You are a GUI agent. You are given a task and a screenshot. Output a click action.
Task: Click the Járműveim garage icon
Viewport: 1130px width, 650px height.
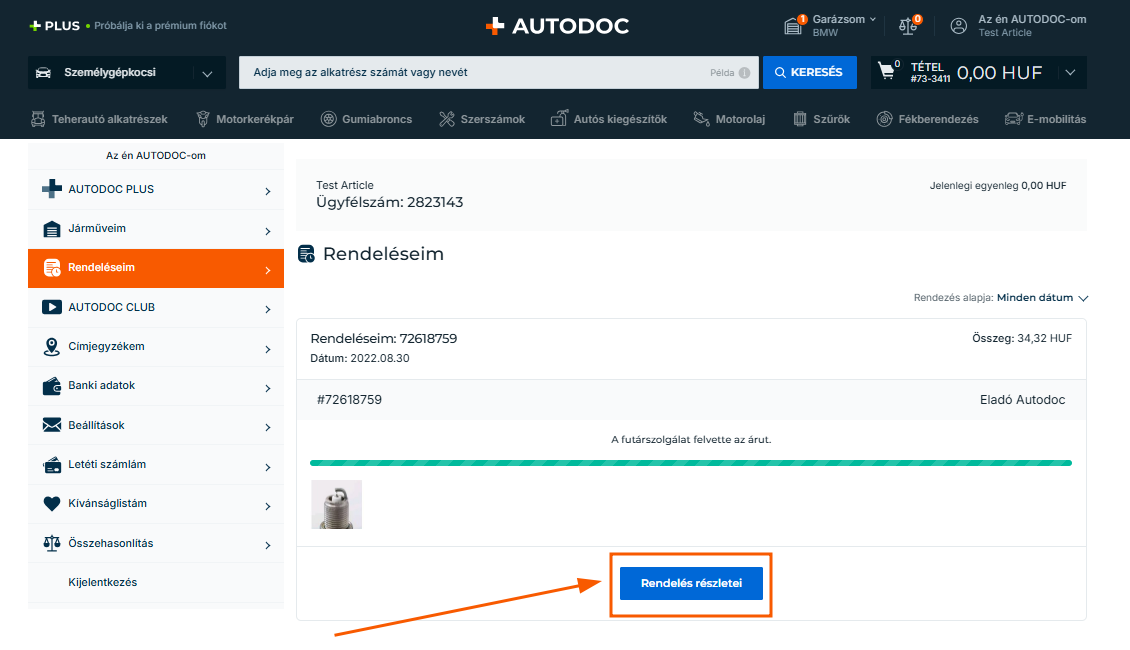coord(52,229)
